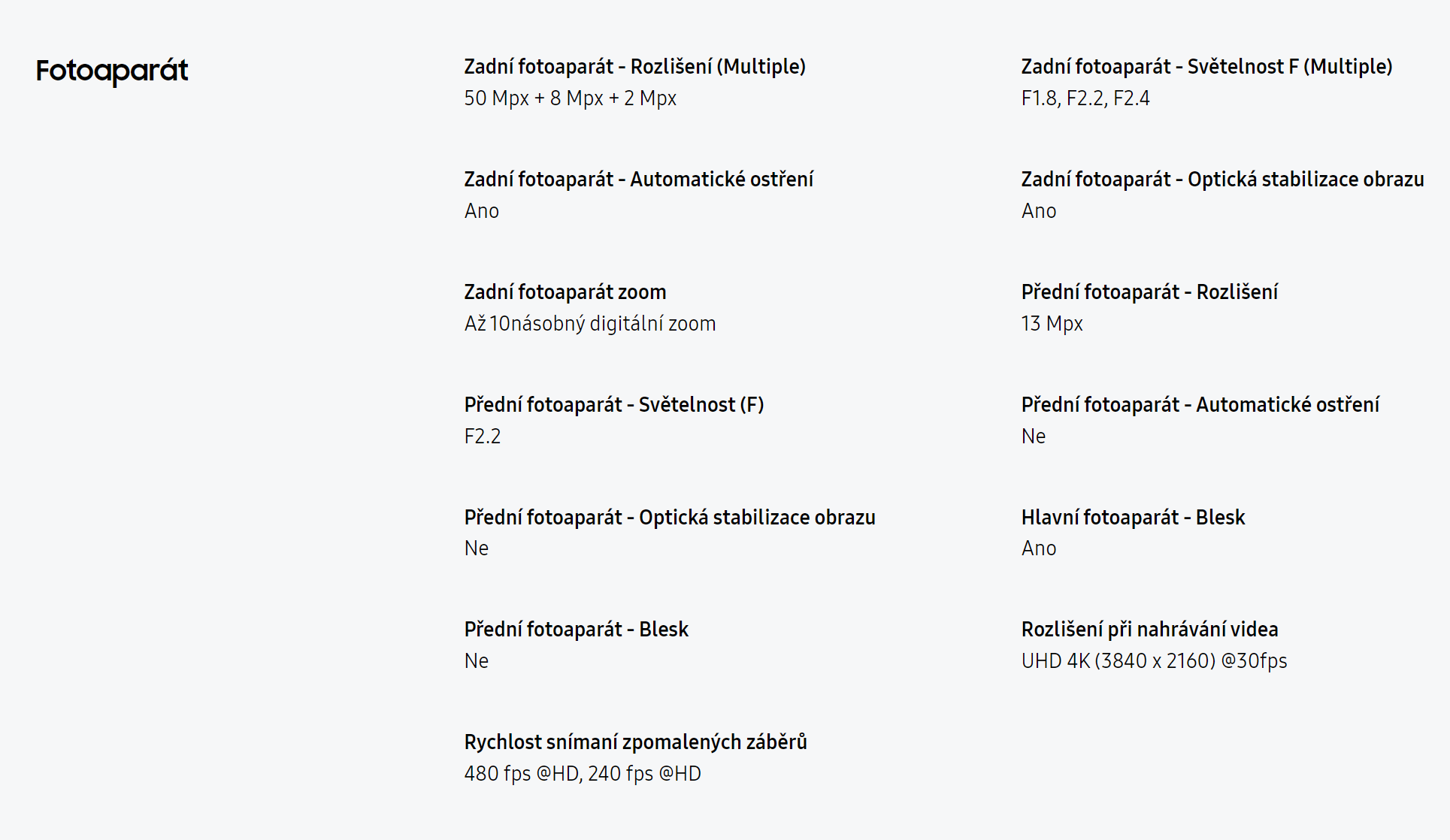Click the UHD 4K (3840 x 2160) @30fps value
Viewport: 1450px width, 840px height.
(1154, 661)
